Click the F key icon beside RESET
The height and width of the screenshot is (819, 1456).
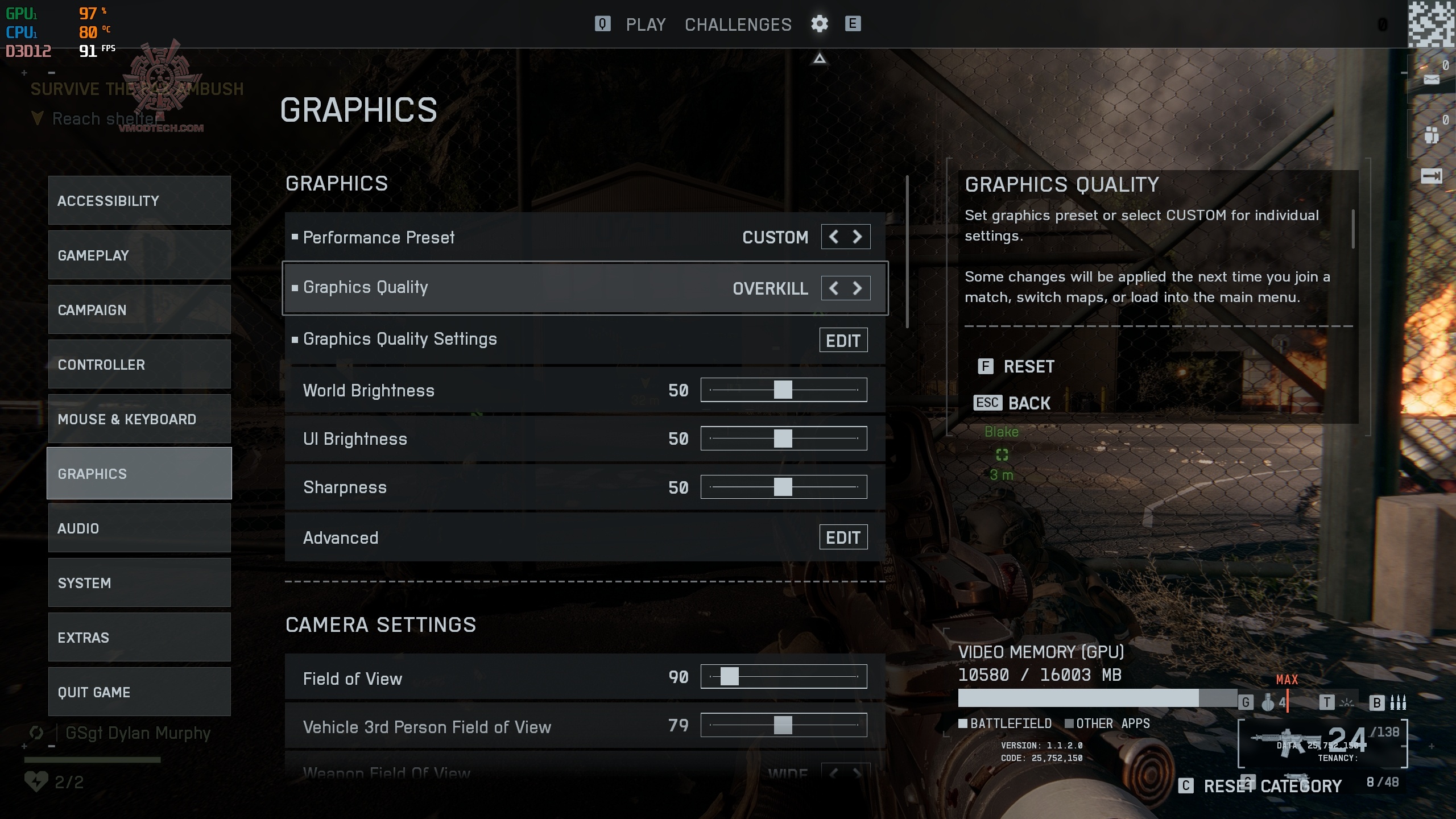click(x=986, y=366)
